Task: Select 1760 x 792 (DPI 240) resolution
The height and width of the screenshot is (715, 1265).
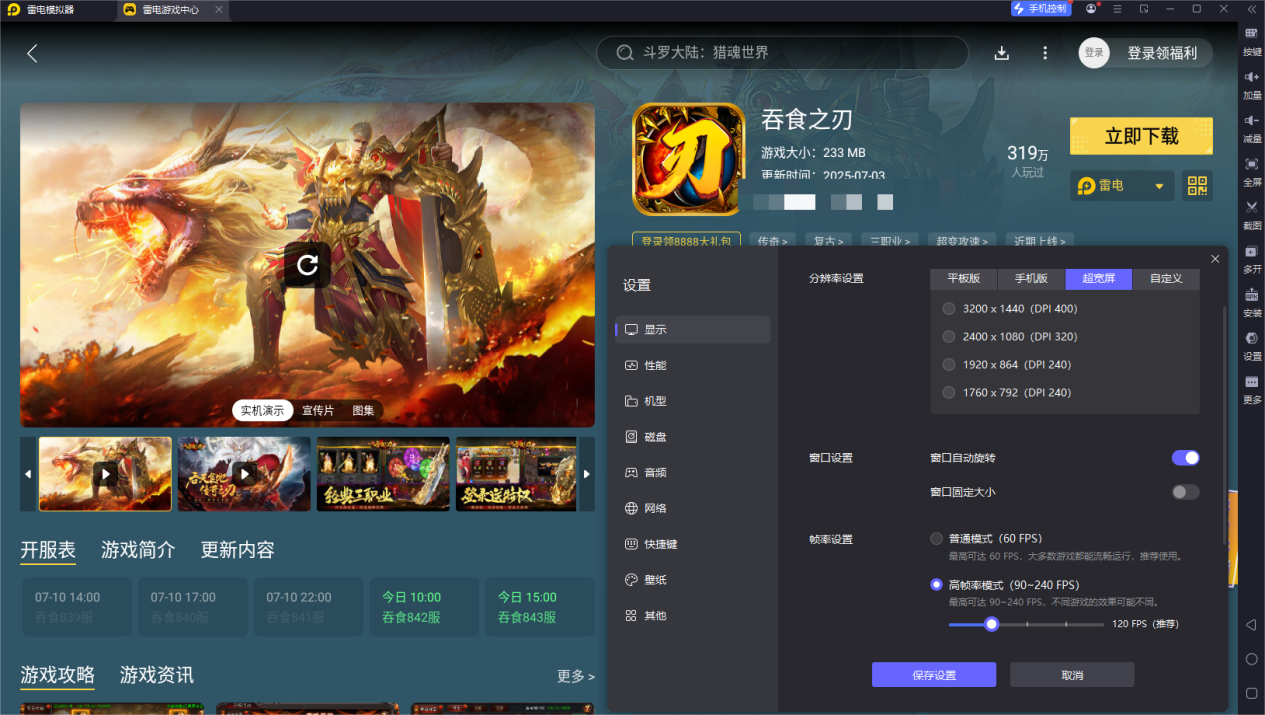Action: pos(949,393)
